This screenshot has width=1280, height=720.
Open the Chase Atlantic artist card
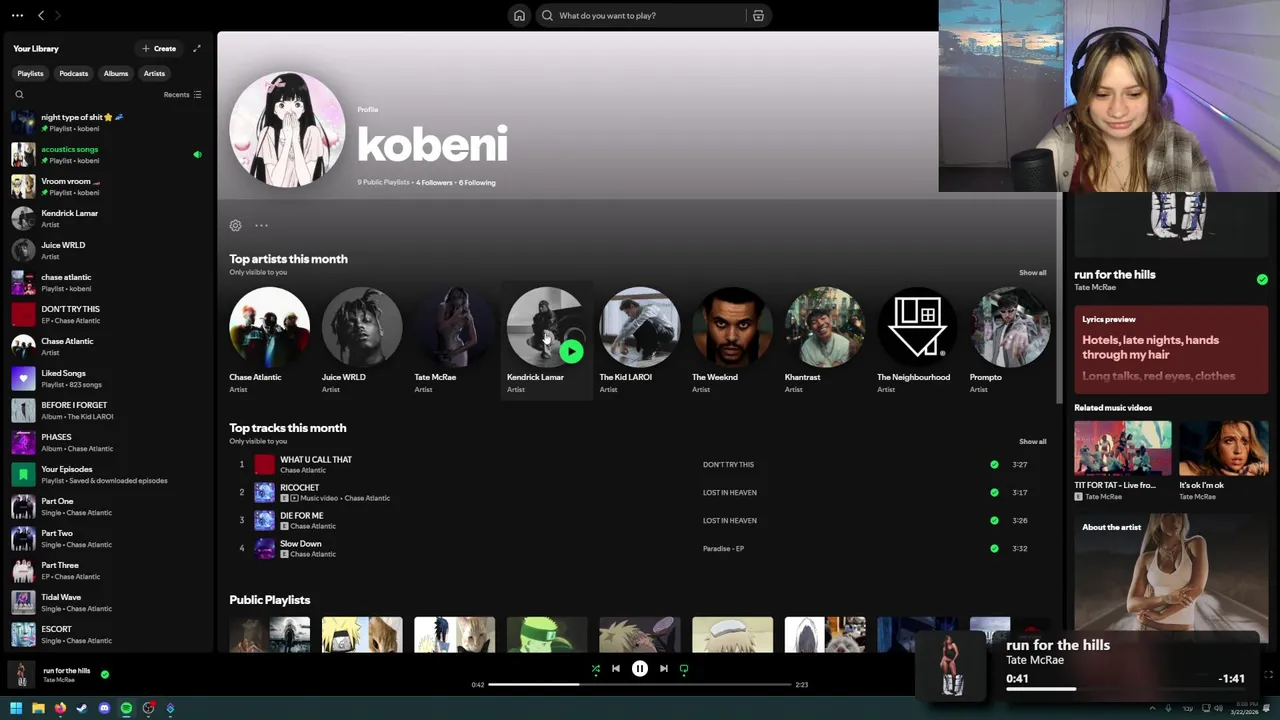pyautogui.click(x=269, y=340)
